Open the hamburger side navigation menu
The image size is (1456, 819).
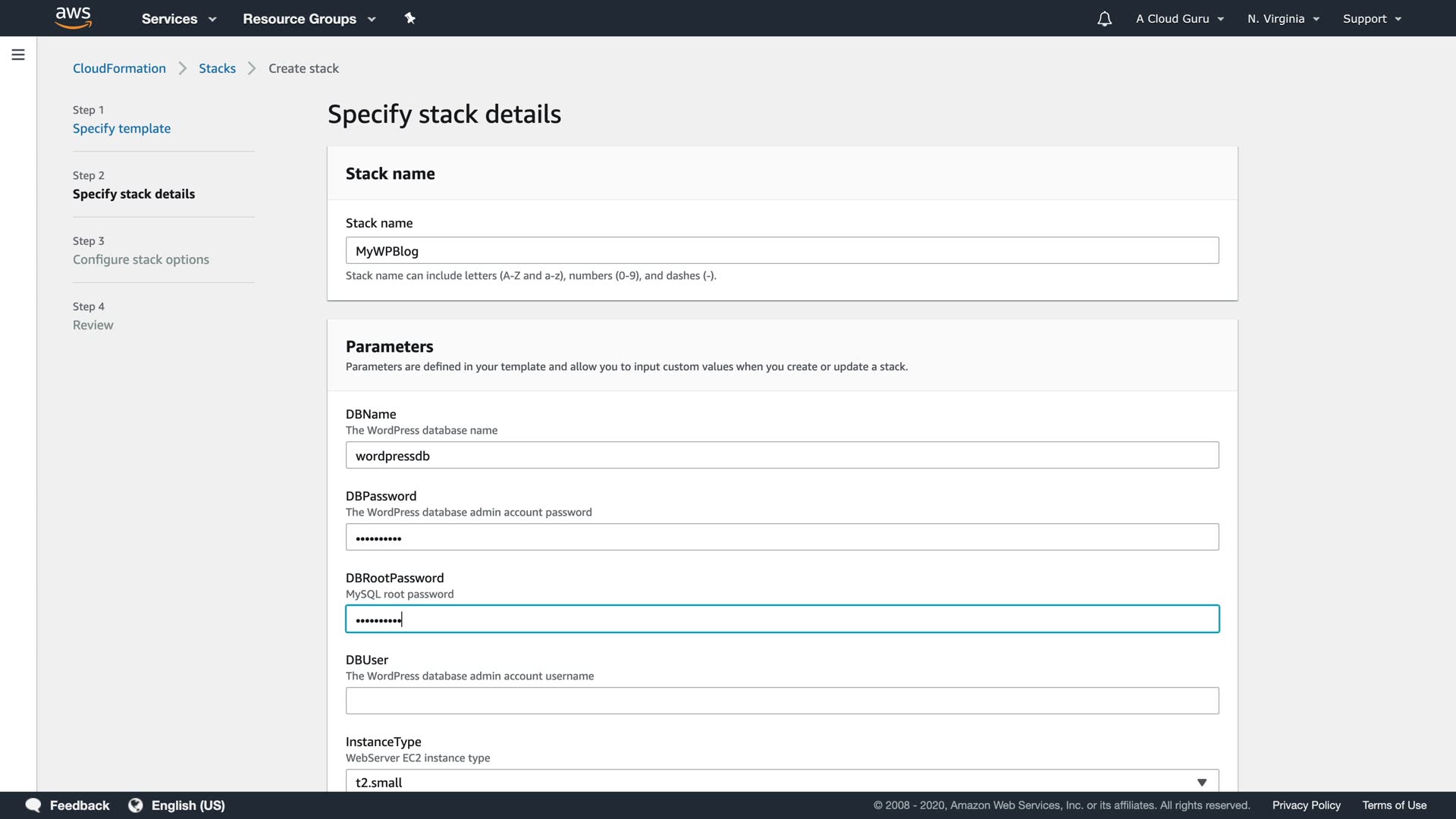coord(18,55)
